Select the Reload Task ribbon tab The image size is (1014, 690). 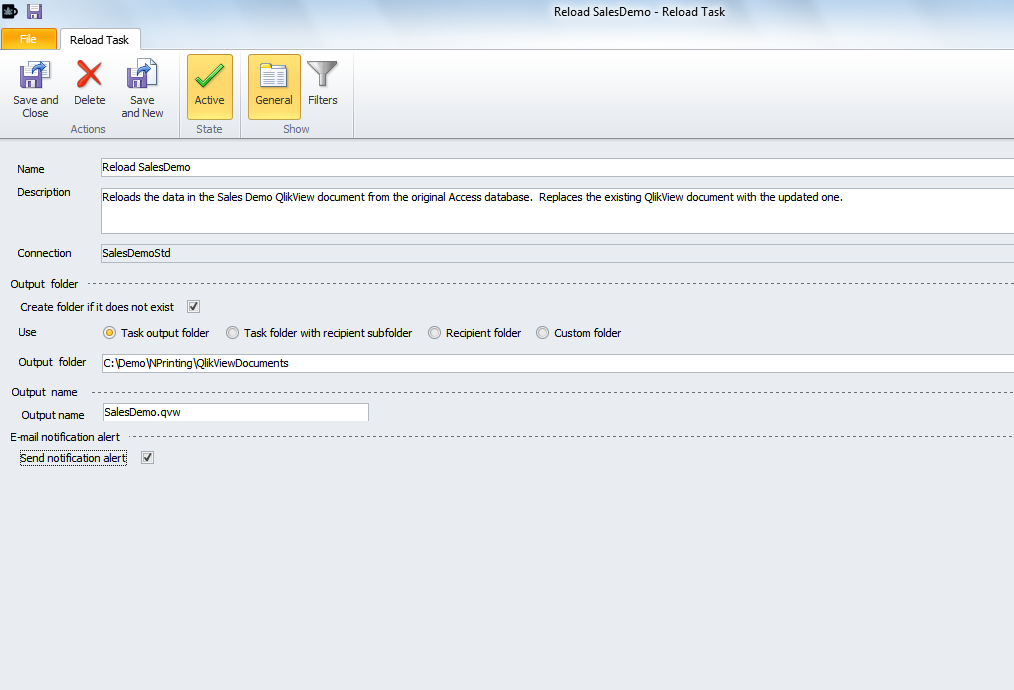(x=100, y=39)
